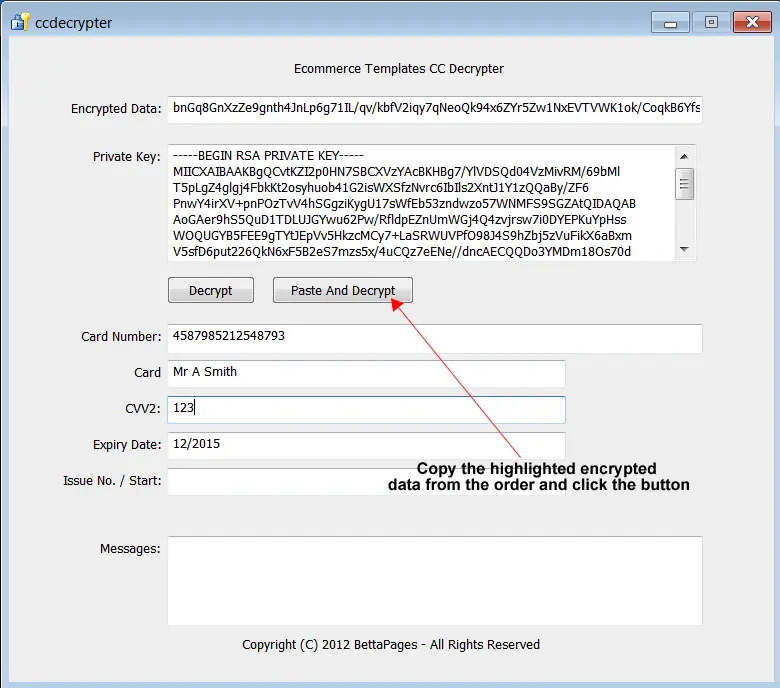Click the ccdecrypter window title bar text
Image resolution: width=780 pixels, height=688 pixels.
(x=74, y=22)
